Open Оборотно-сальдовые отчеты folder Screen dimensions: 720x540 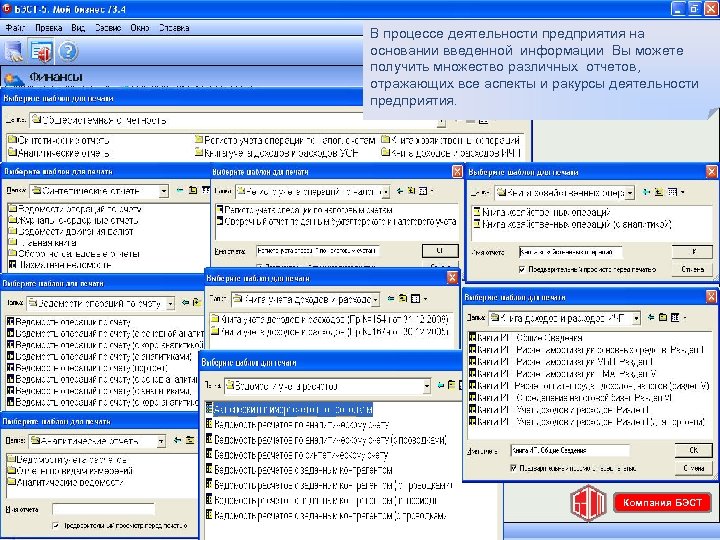click(74, 254)
